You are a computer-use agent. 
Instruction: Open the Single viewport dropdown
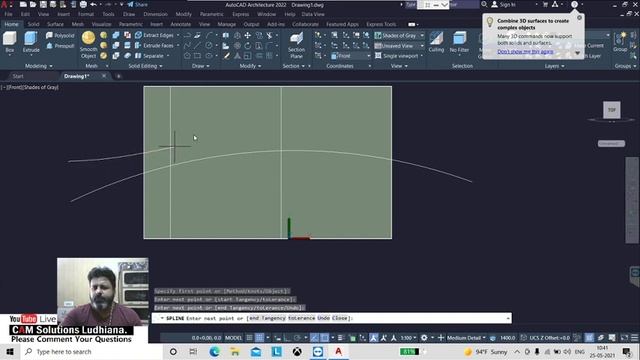[x=399, y=56]
